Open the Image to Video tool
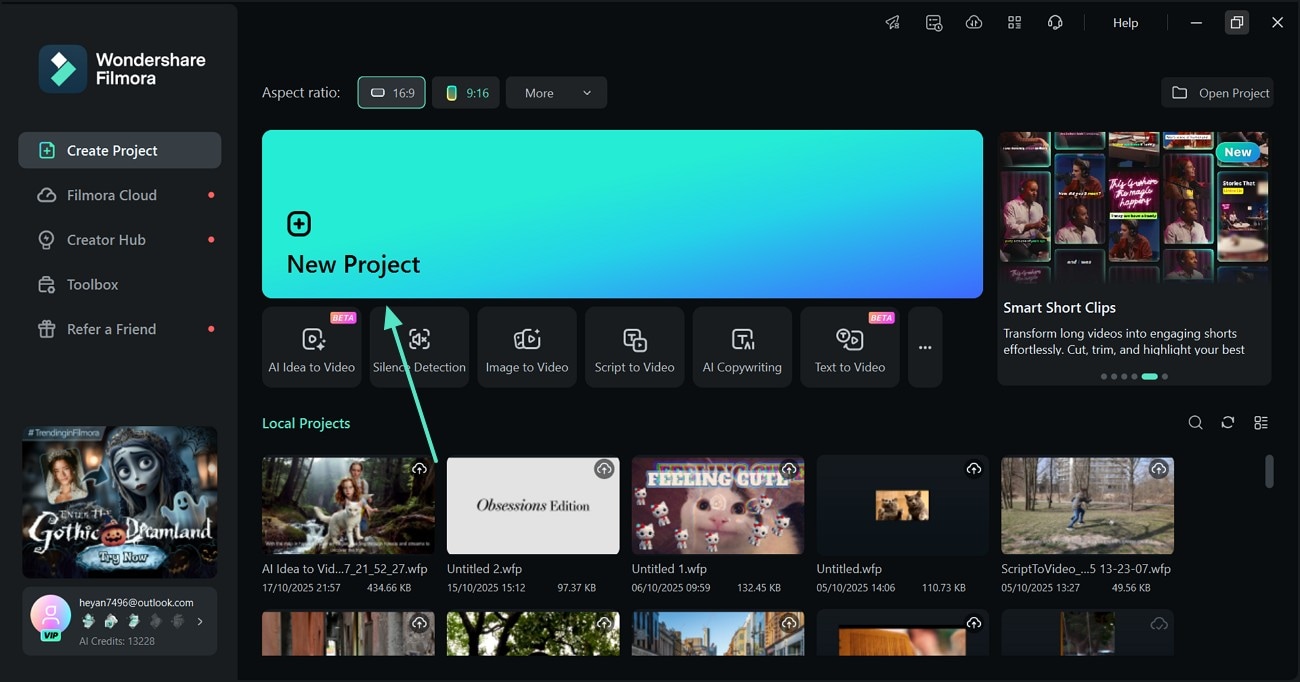This screenshot has height=682, width=1300. (x=527, y=346)
